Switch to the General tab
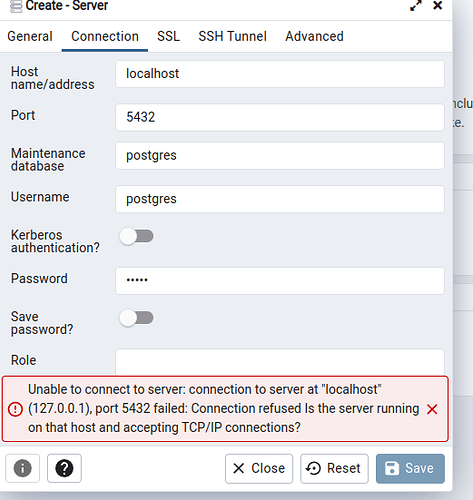Screen dimensions: 473x500 pyautogui.click(x=30, y=36)
